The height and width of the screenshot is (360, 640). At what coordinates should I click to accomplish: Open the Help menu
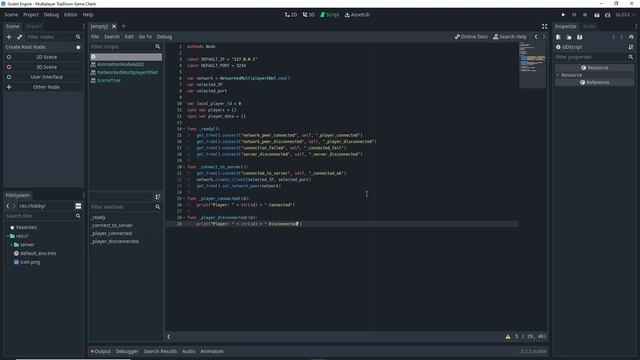pos(88,15)
